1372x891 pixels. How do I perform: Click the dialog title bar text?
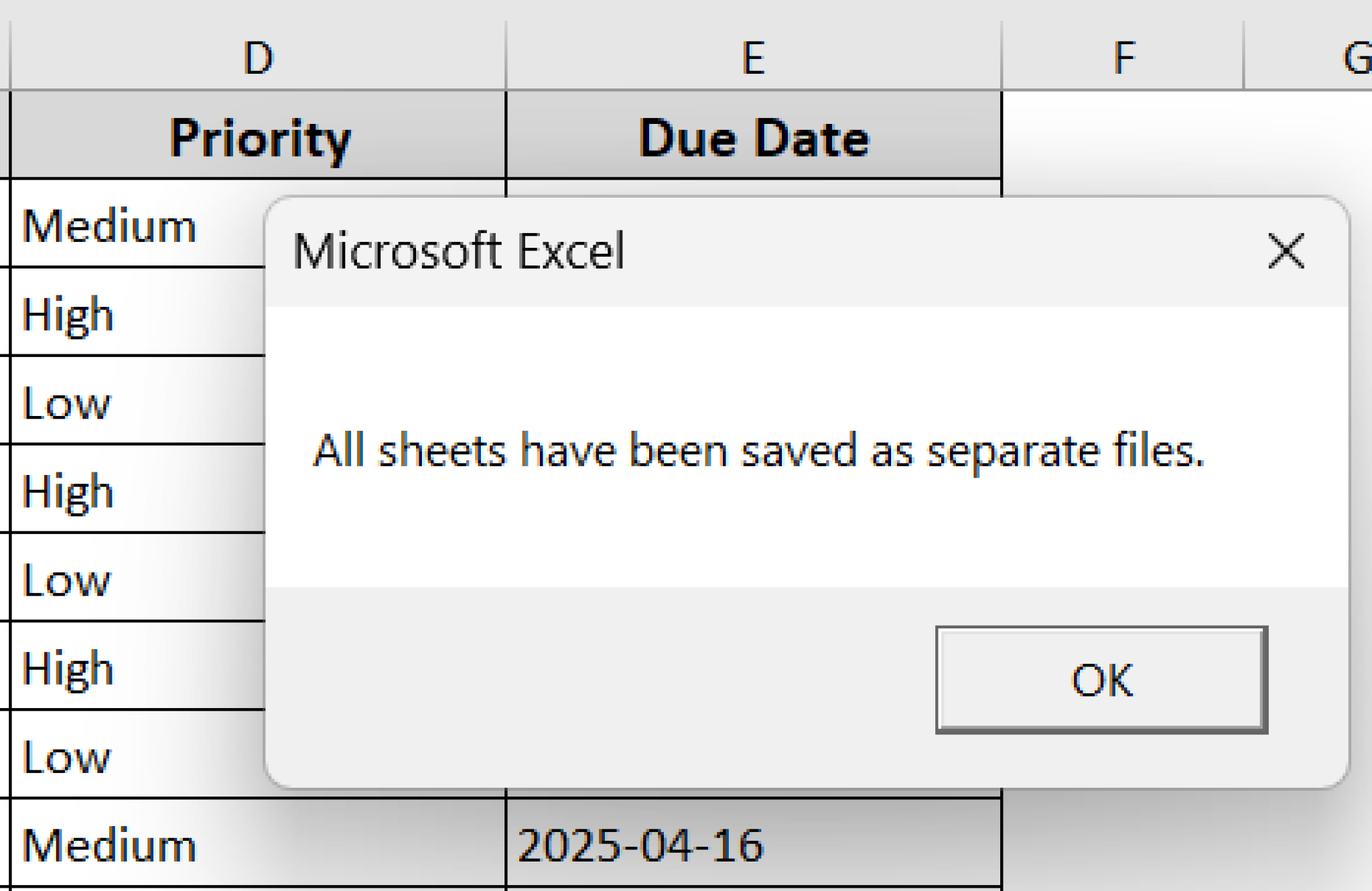tap(460, 251)
